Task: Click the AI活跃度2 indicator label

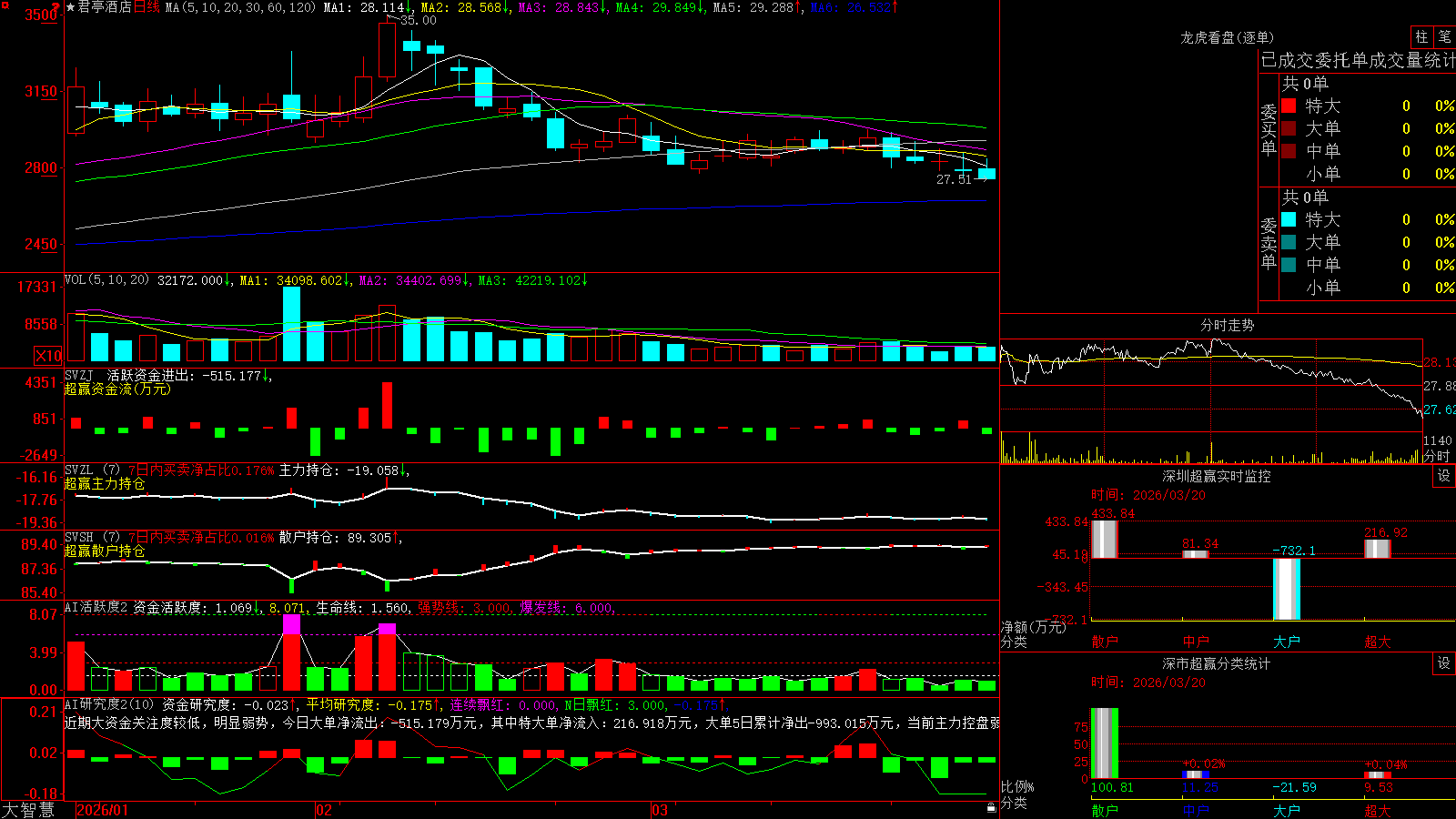Action: click(x=96, y=607)
